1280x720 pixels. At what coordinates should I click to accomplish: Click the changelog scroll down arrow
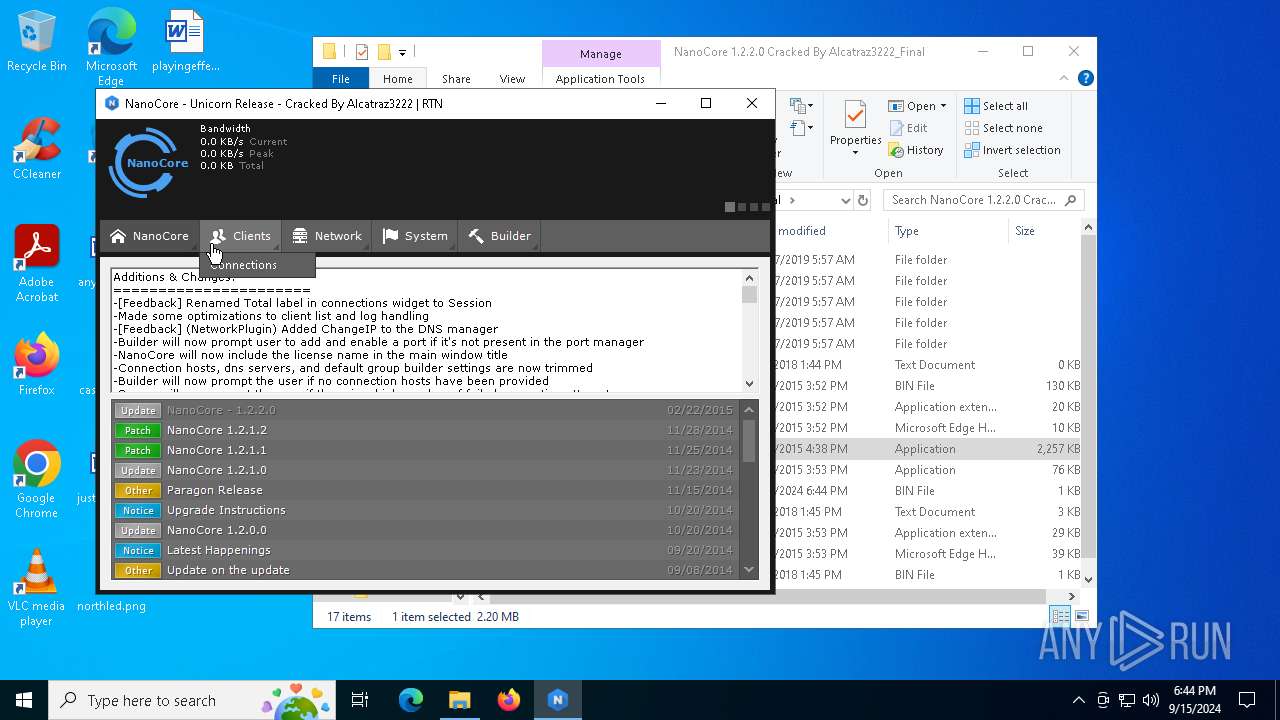[x=749, y=383]
